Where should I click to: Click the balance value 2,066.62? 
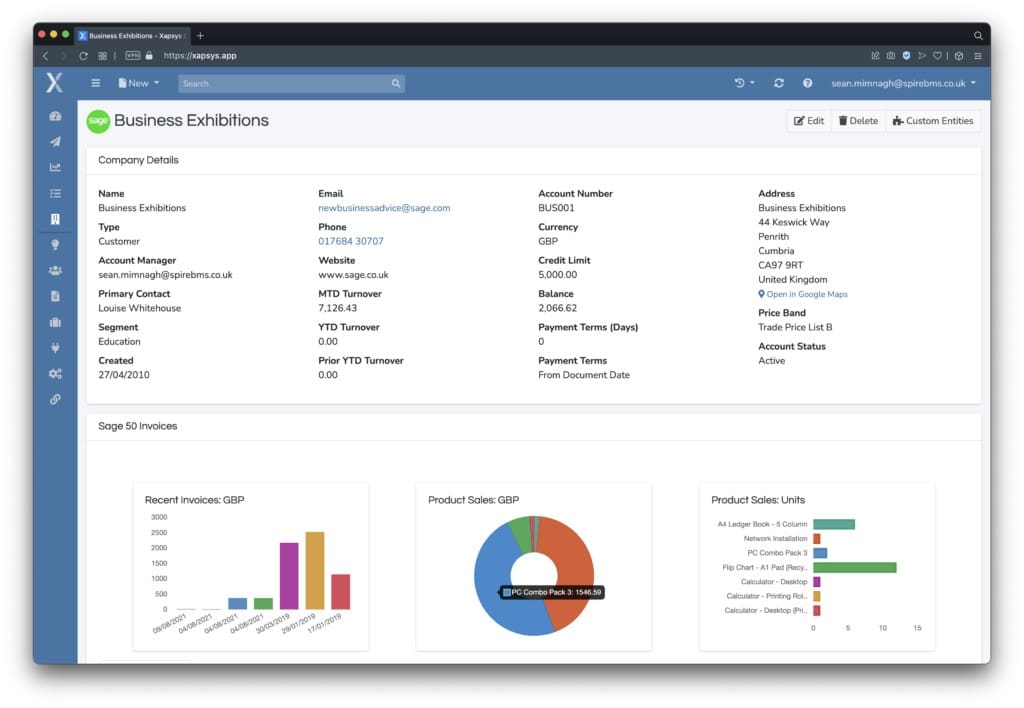pos(557,308)
